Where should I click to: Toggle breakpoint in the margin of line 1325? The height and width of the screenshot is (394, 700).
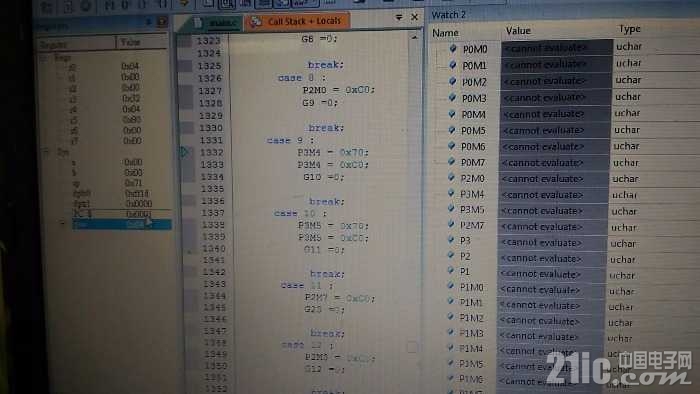pyautogui.click(x=184, y=66)
